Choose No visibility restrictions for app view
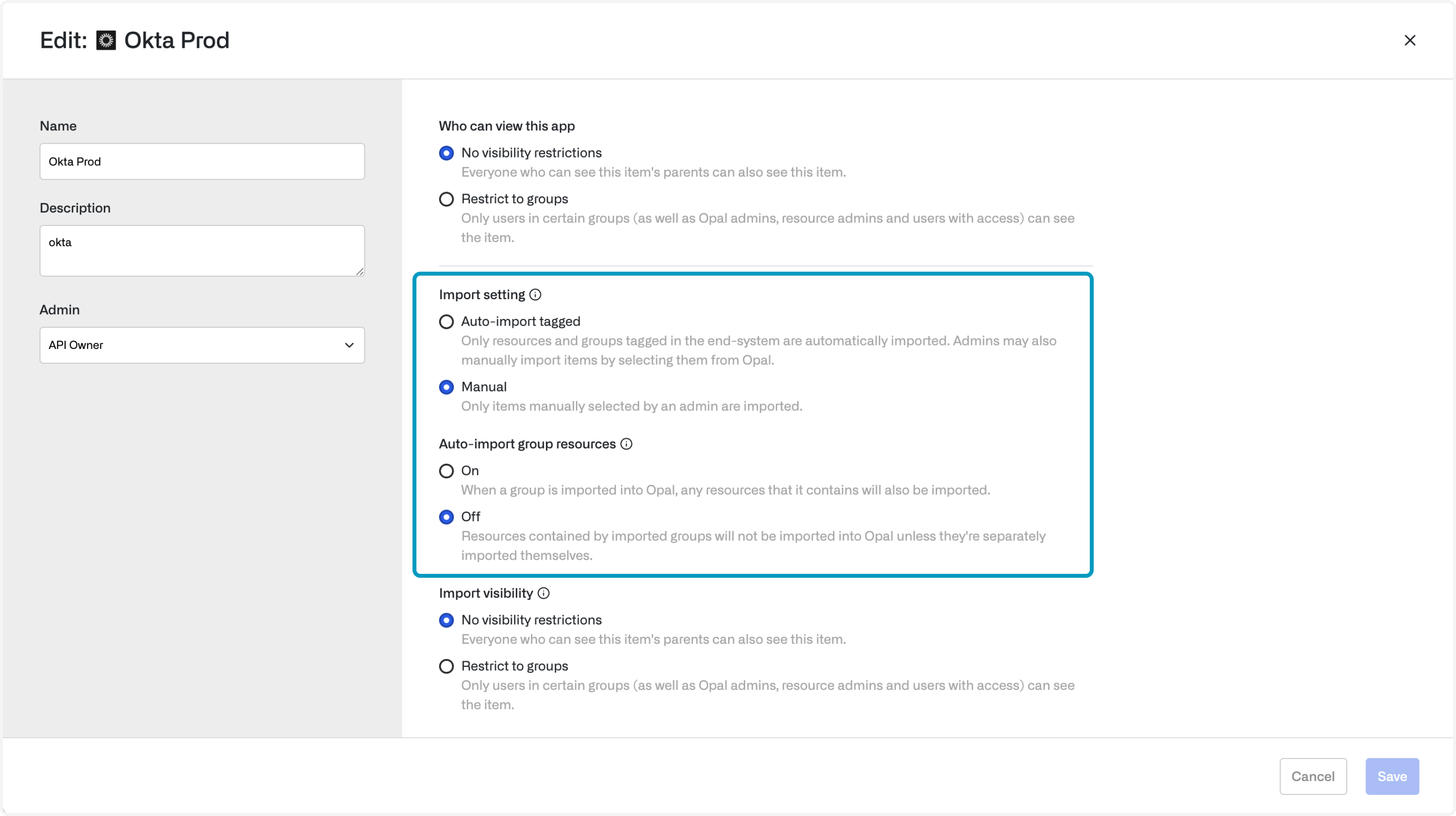The width and height of the screenshot is (1456, 816). click(x=446, y=153)
